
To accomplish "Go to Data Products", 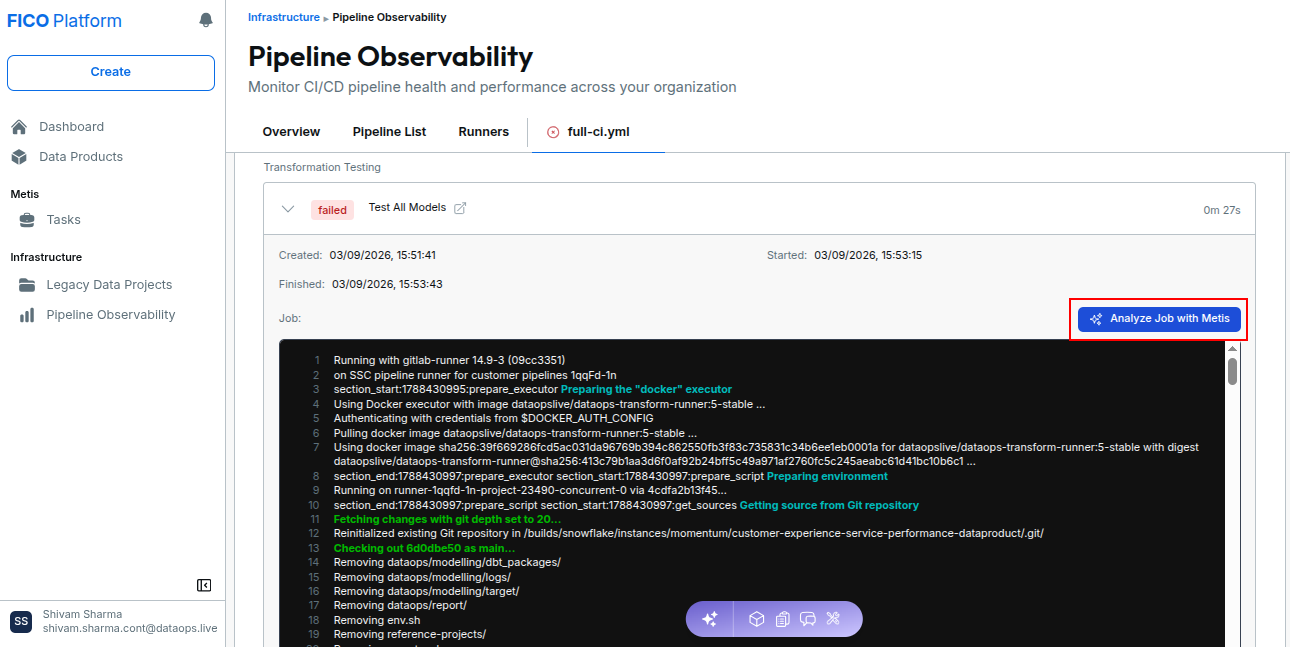I will pyautogui.click(x=81, y=157).
